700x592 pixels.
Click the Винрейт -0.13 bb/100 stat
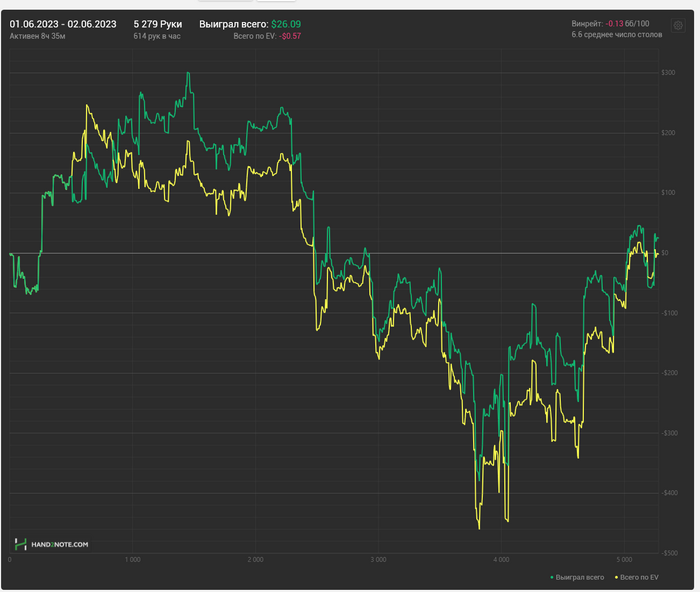pos(610,24)
